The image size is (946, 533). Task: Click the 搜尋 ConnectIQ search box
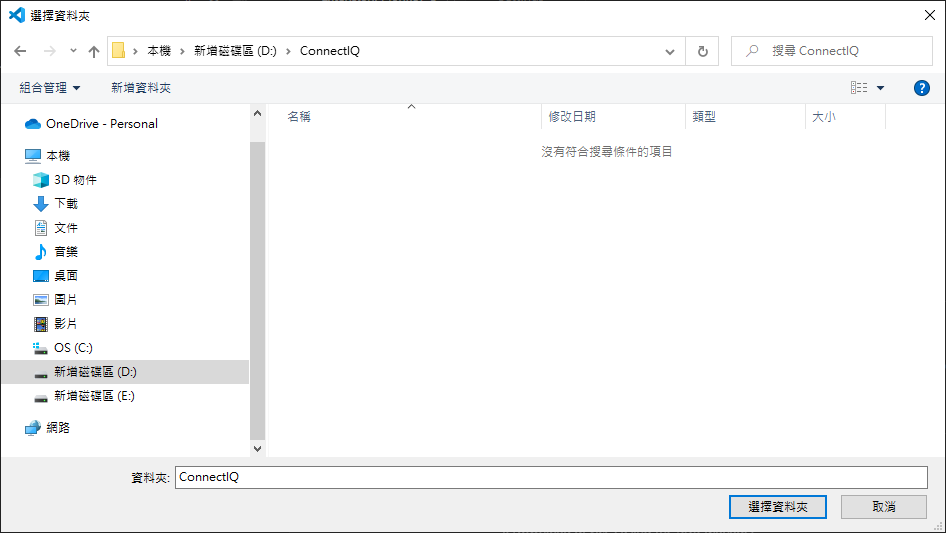831,51
